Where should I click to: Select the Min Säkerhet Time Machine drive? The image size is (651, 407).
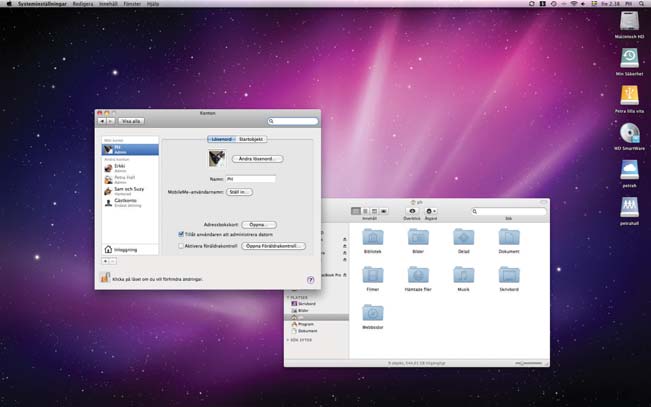coord(629,58)
